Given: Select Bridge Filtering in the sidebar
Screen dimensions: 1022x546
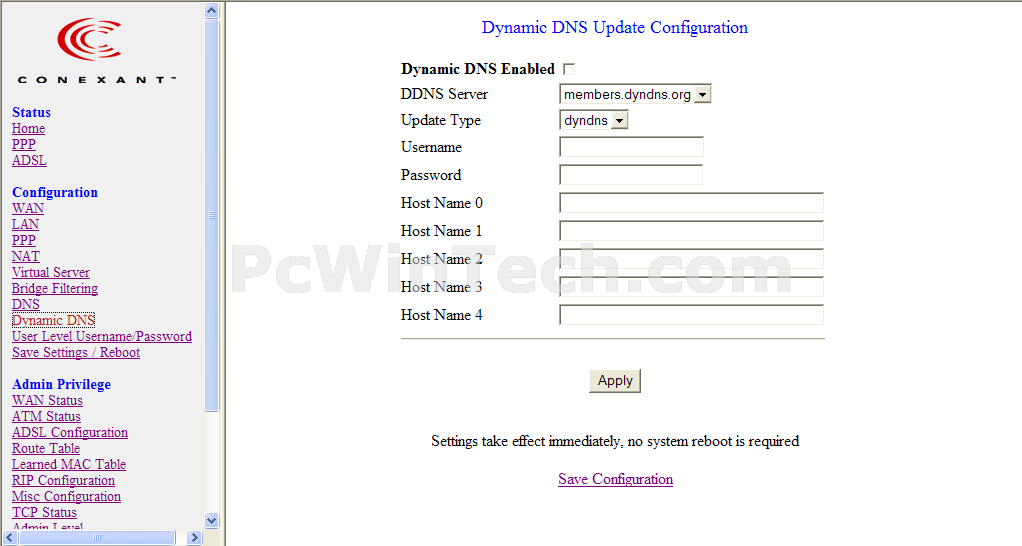Looking at the screenshot, I should [x=55, y=289].
